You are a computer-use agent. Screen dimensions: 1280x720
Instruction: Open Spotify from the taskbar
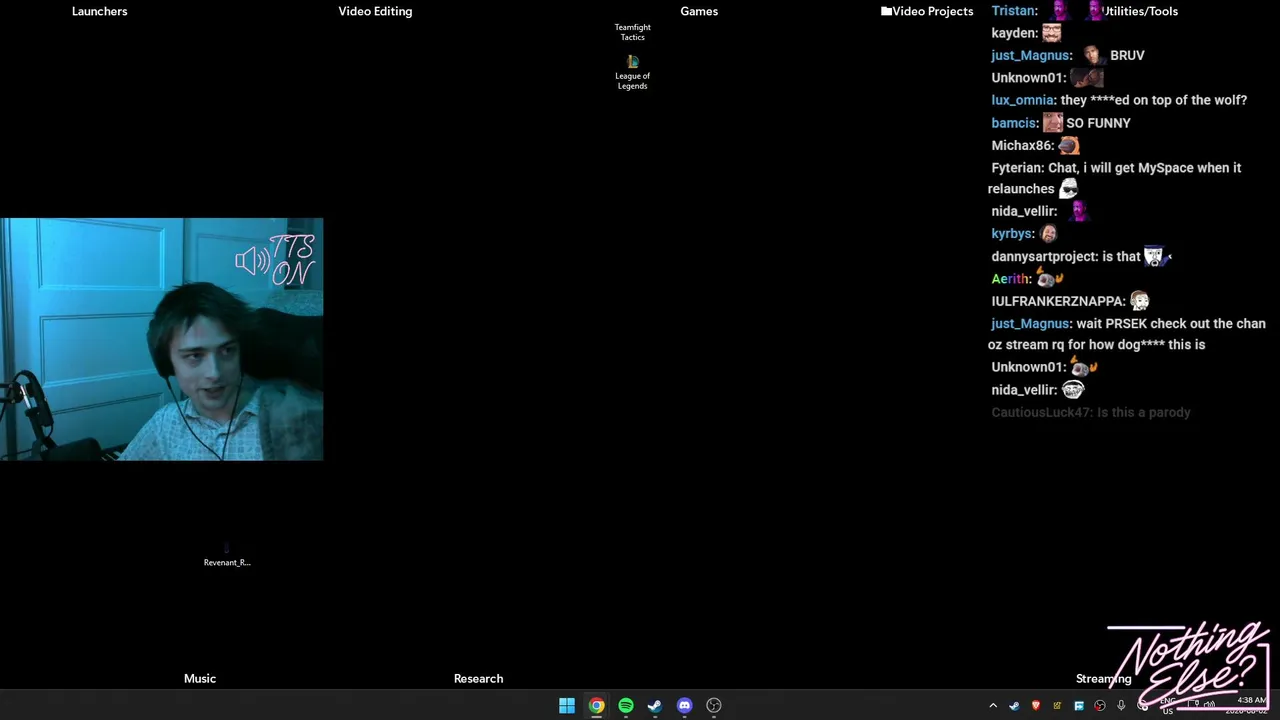click(626, 706)
